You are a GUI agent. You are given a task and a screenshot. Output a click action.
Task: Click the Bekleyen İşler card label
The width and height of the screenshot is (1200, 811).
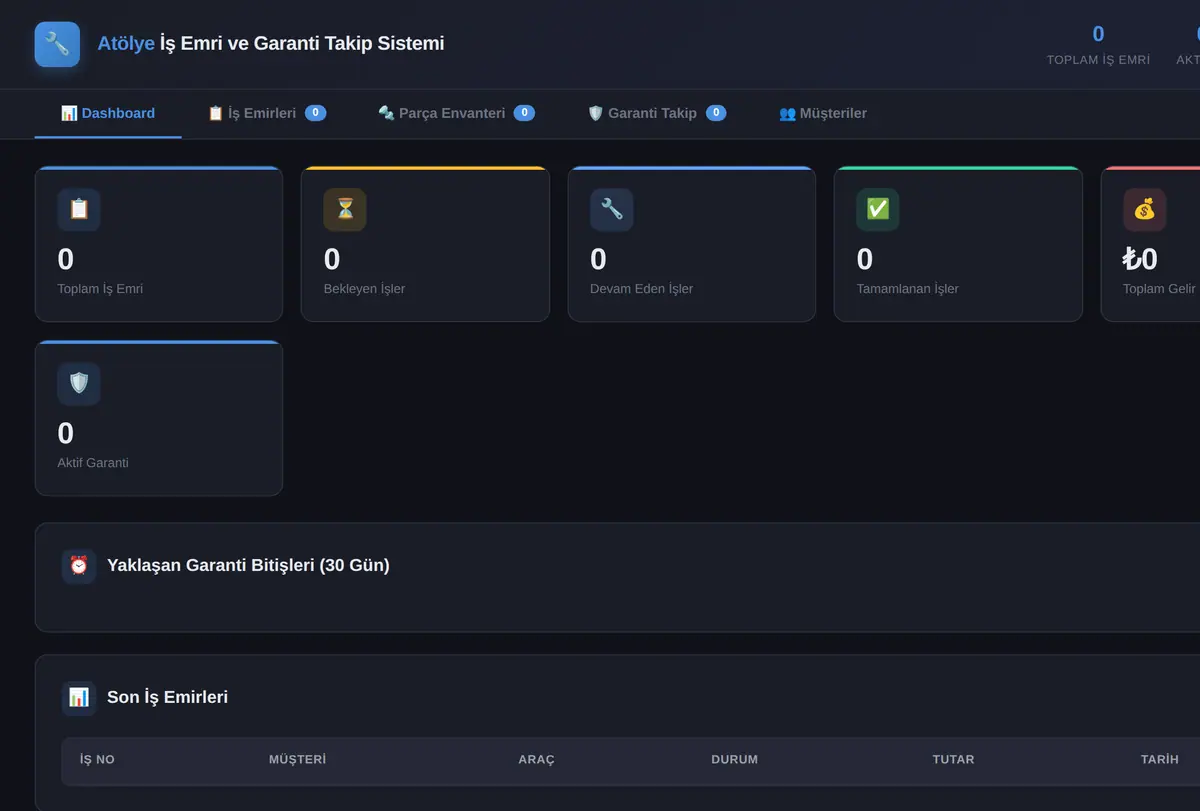(x=364, y=289)
